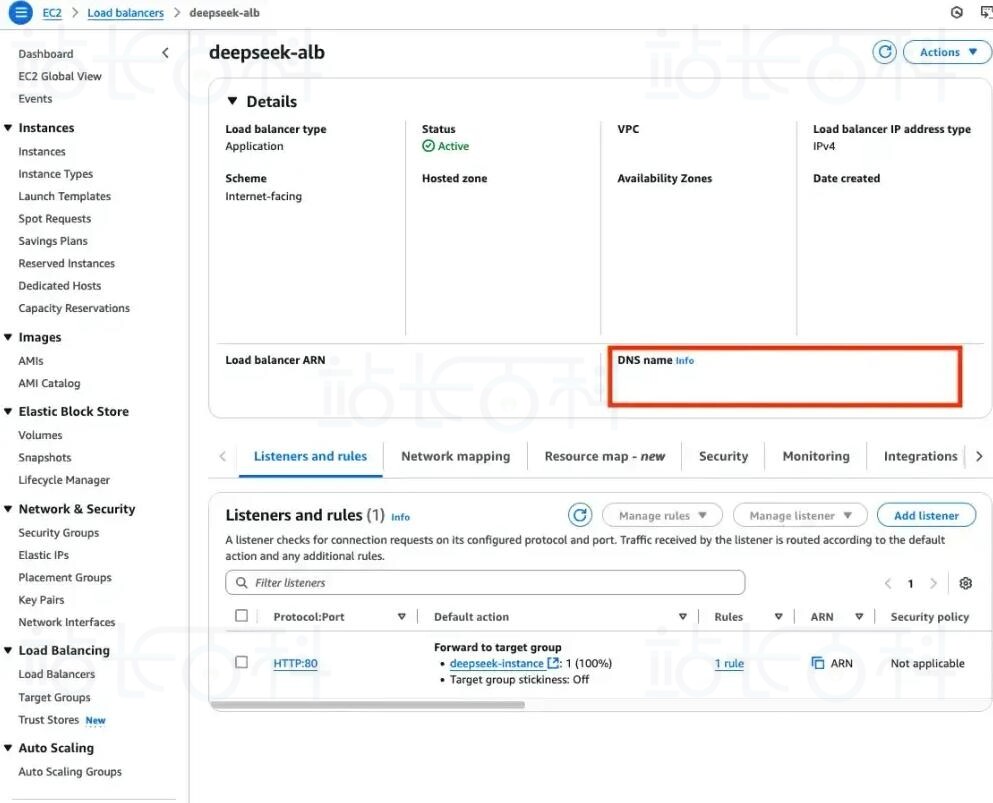Open AMI Catalog in sidebar
Viewport: 993px width, 803px height.
49,383
